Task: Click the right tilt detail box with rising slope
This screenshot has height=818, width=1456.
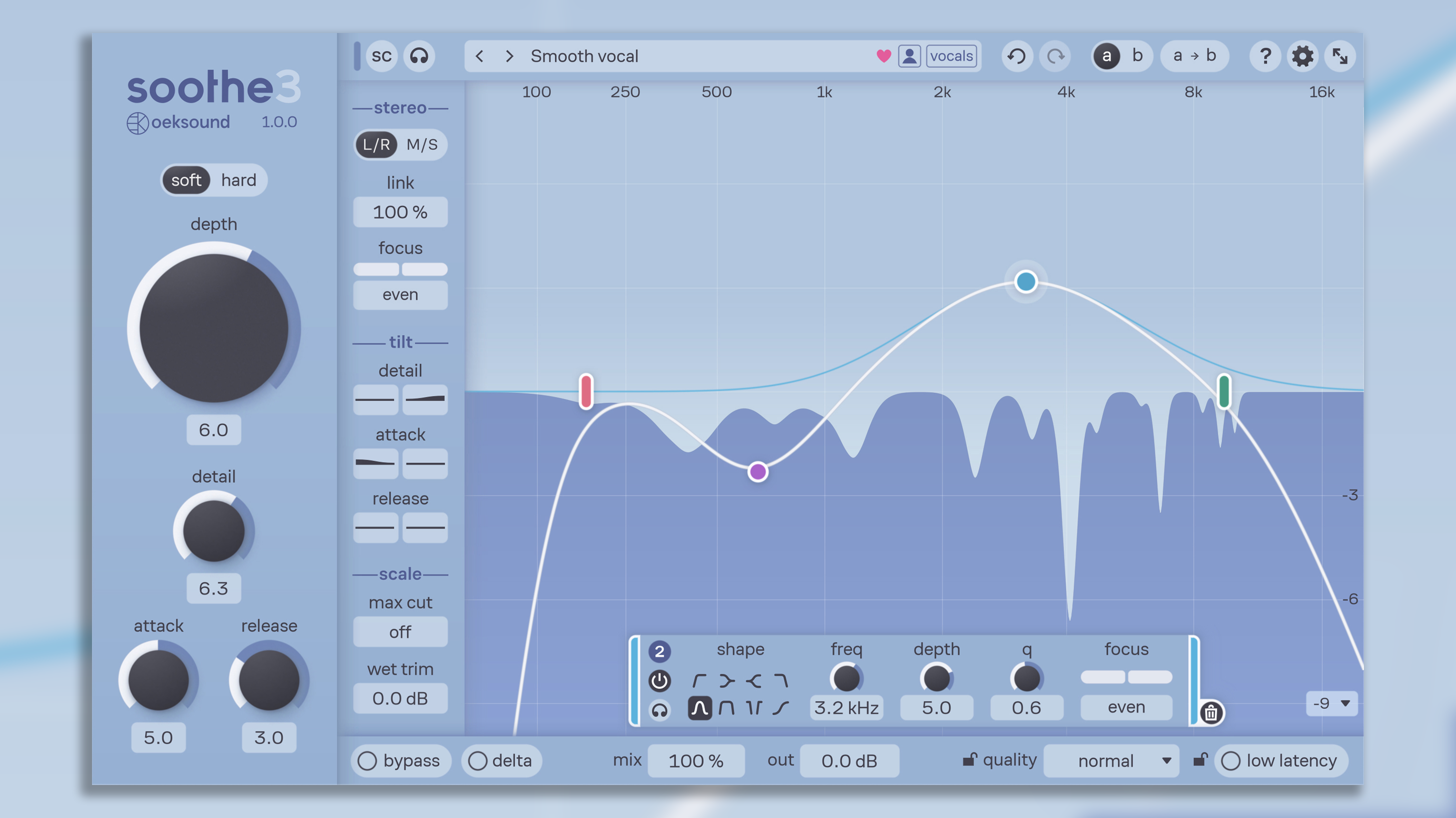Action: point(425,399)
